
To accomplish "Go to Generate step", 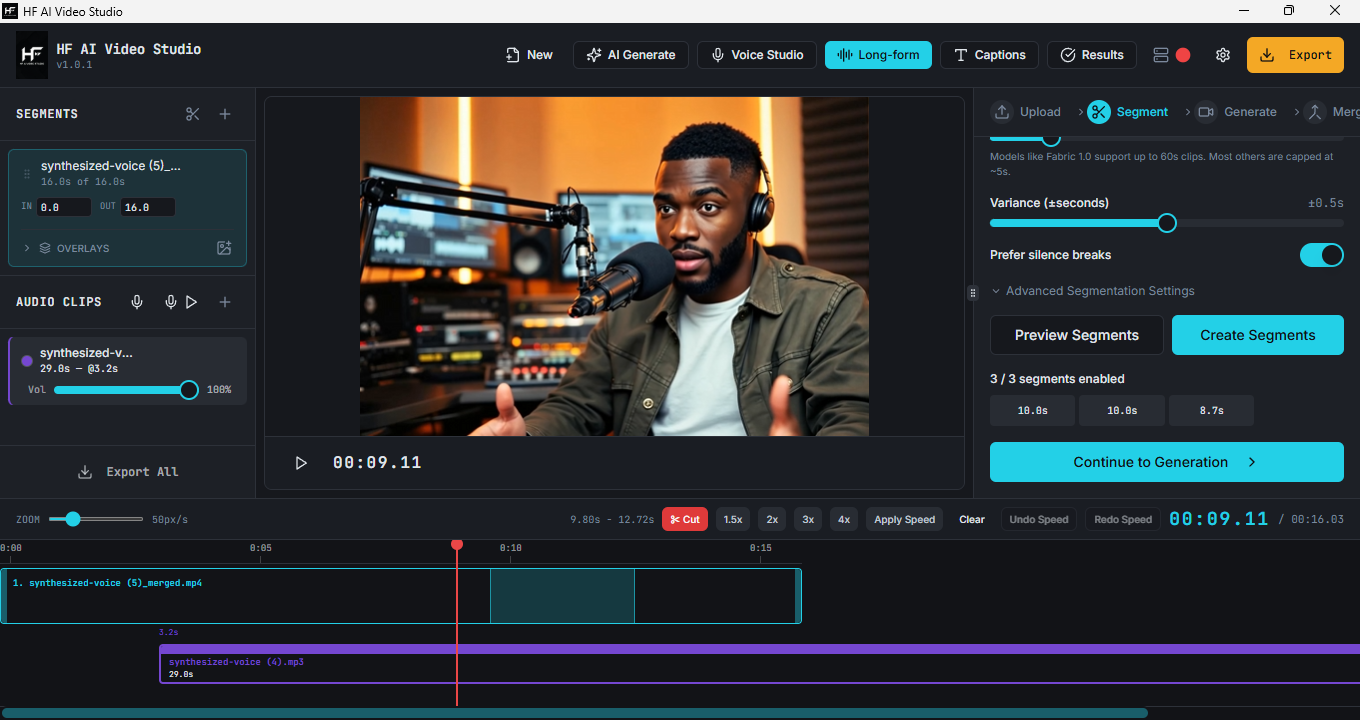I will click(1237, 112).
